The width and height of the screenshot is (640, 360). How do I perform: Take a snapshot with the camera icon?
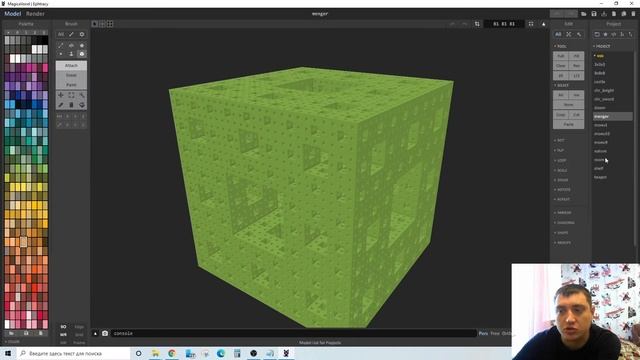[x=105, y=333]
